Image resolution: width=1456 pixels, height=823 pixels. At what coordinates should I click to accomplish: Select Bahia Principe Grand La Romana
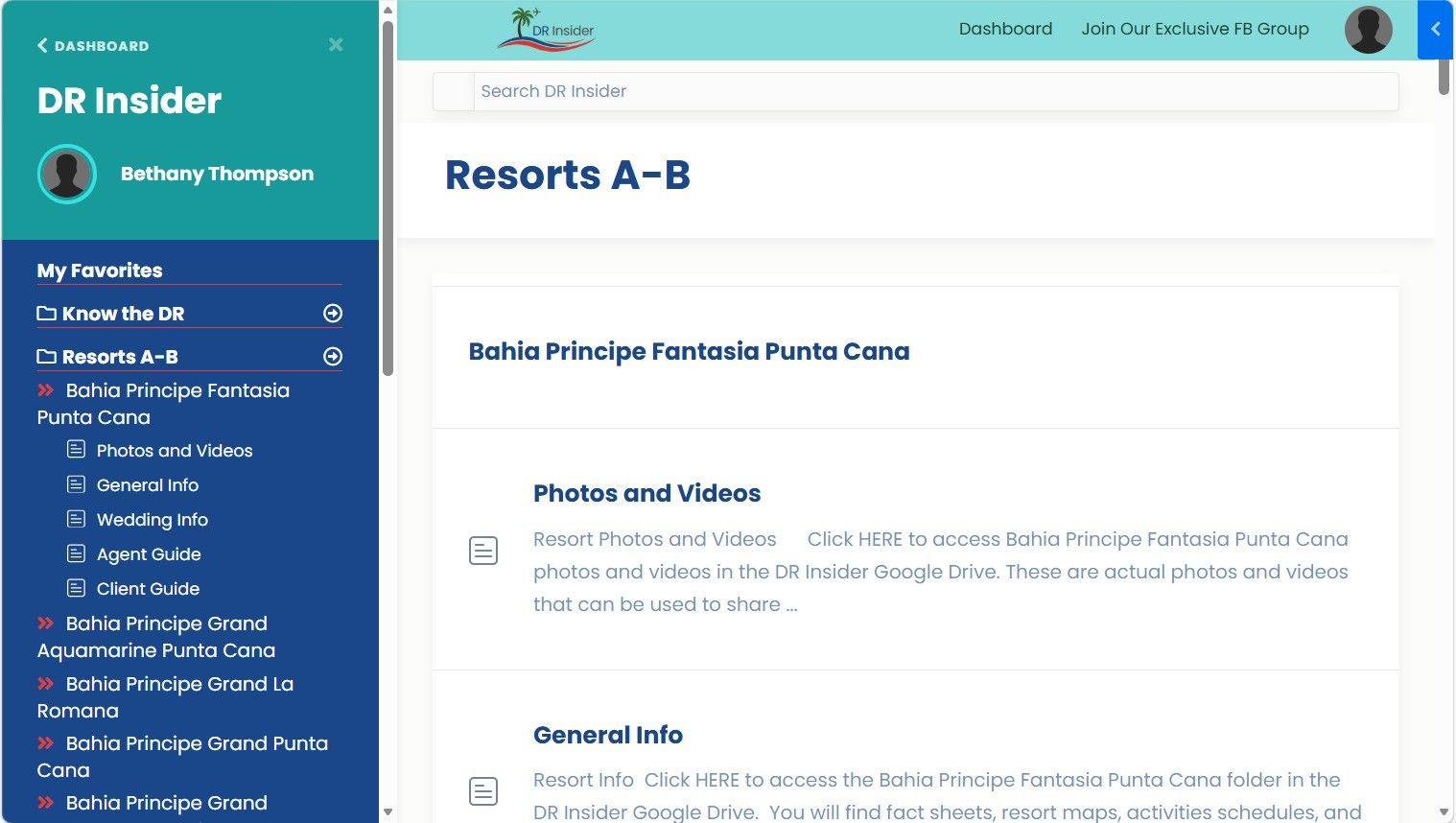pyautogui.click(x=165, y=697)
